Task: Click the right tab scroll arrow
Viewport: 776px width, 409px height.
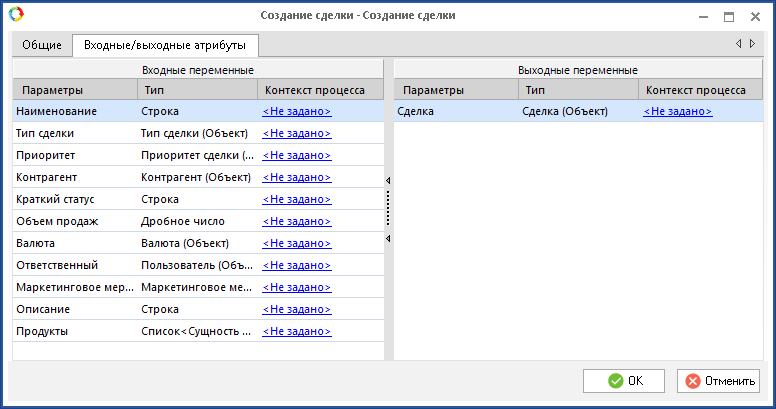Action: point(752,44)
